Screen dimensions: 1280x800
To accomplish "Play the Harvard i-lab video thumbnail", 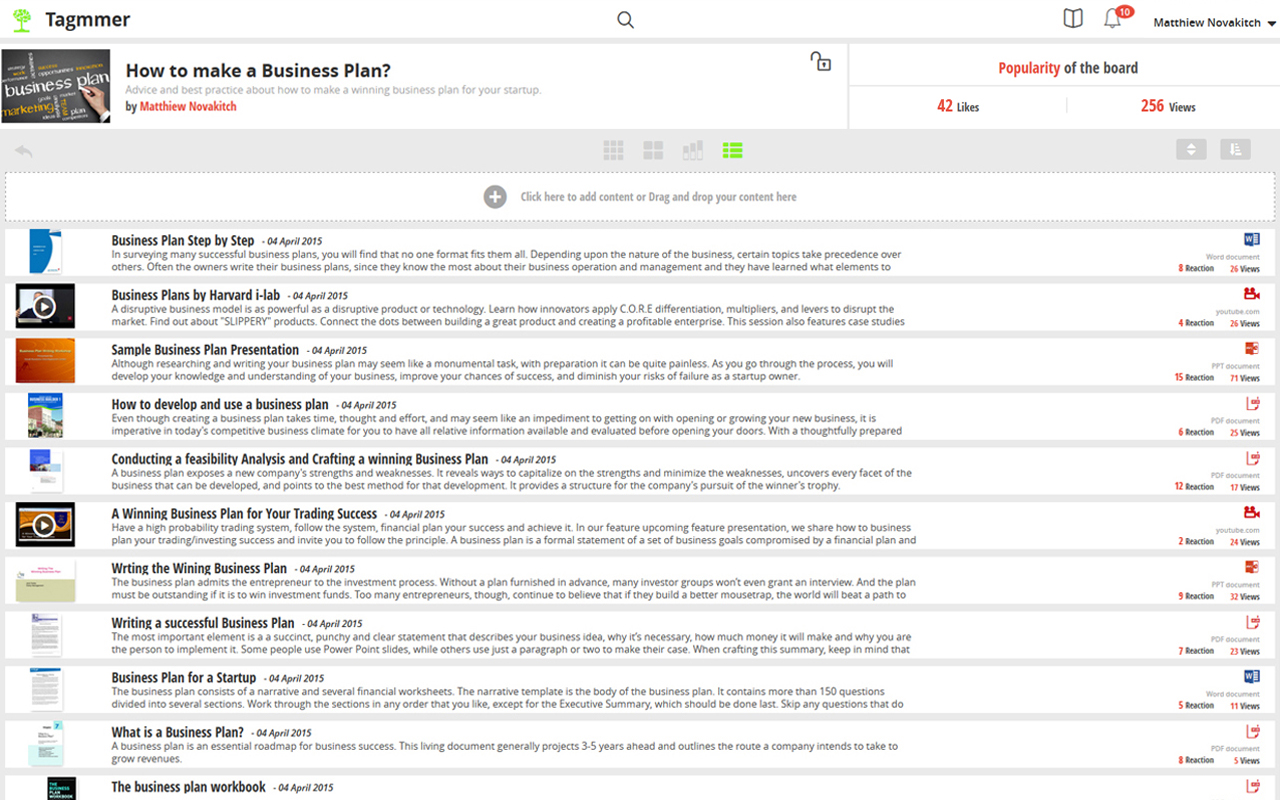I will 45,306.
